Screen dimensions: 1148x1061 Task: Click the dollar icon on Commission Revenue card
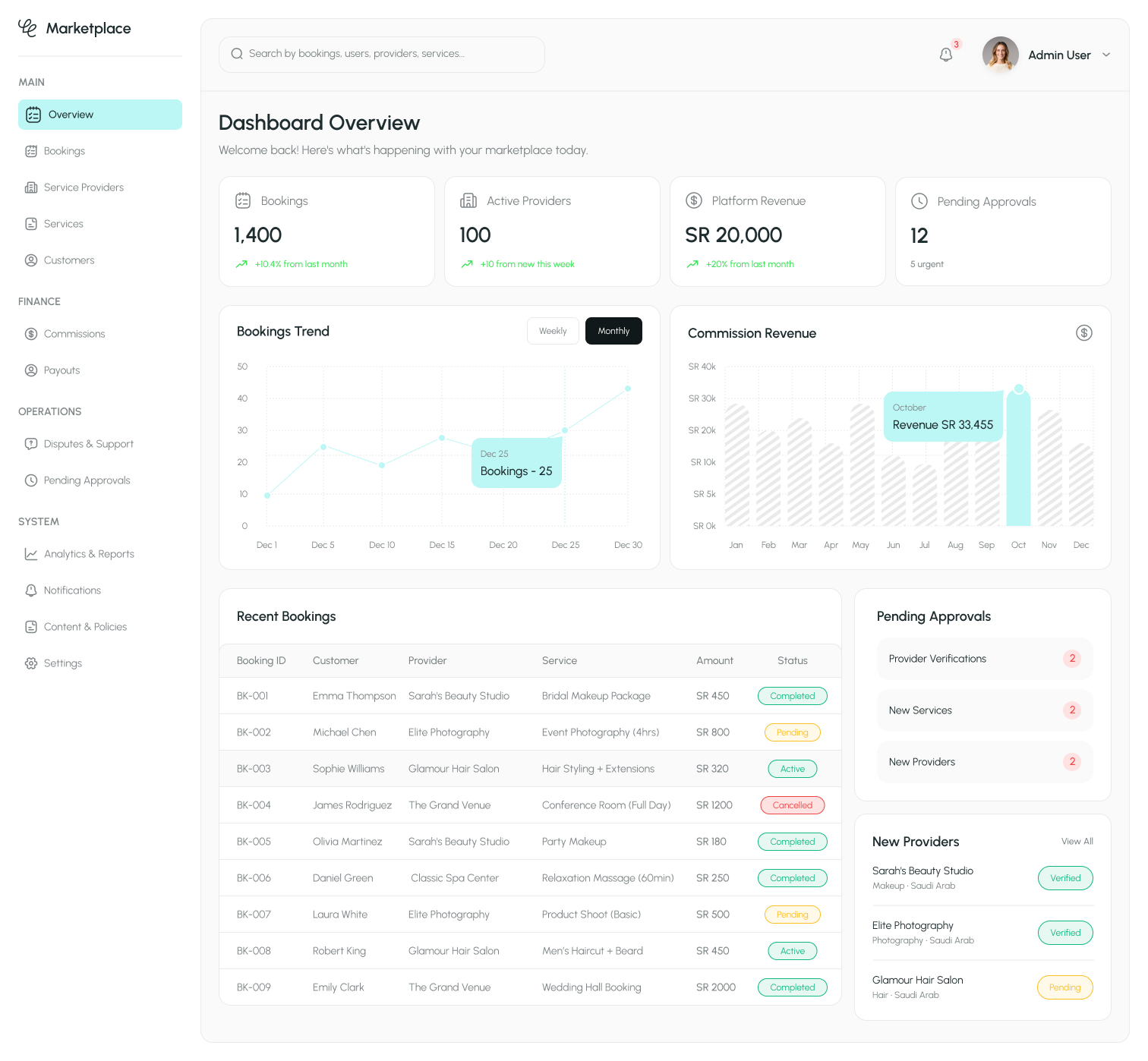point(1084,332)
